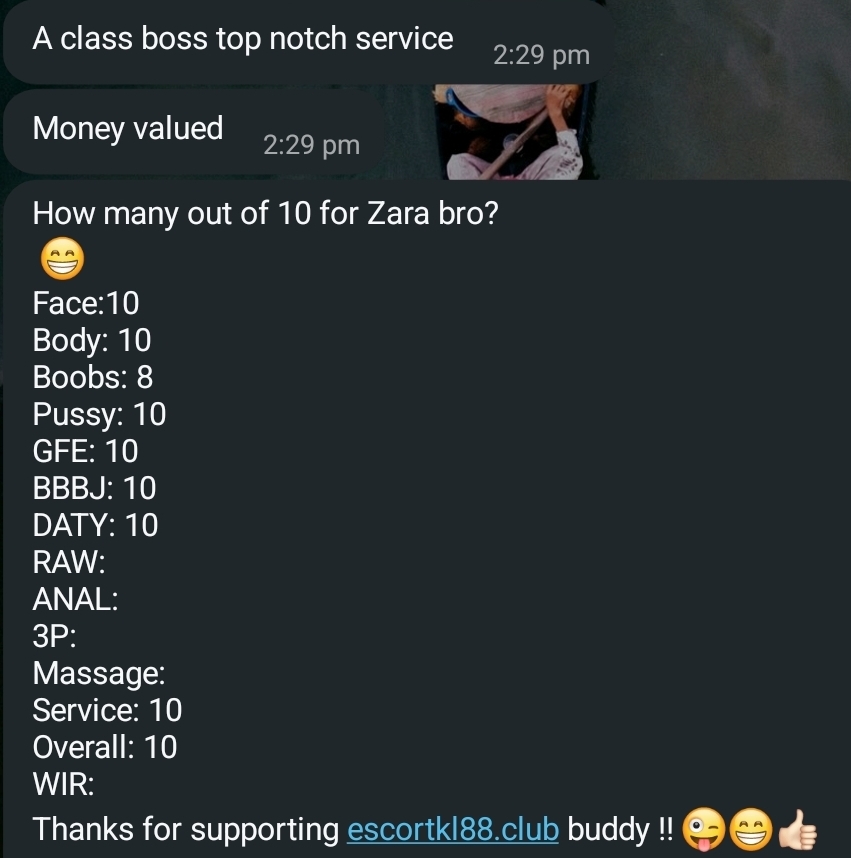Tap the grinning emoji before thumbs up

click(751, 830)
